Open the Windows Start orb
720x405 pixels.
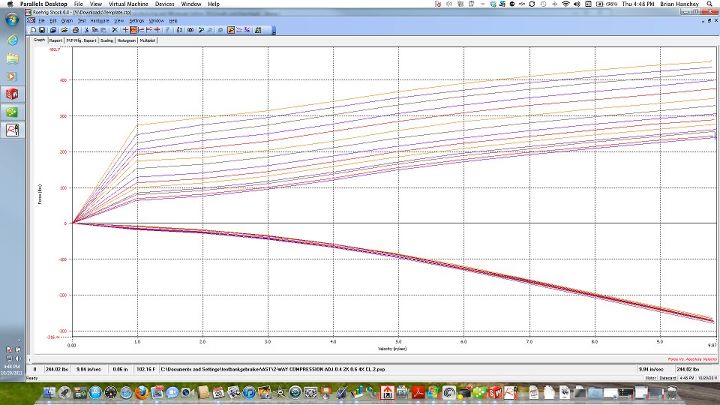12,18
